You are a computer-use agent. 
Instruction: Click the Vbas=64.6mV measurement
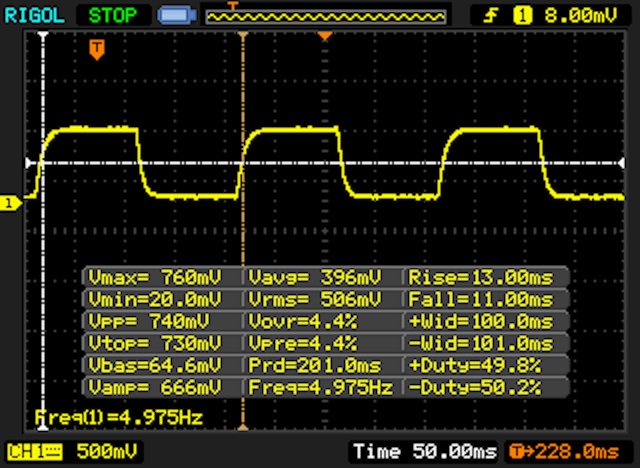[x=155, y=365]
